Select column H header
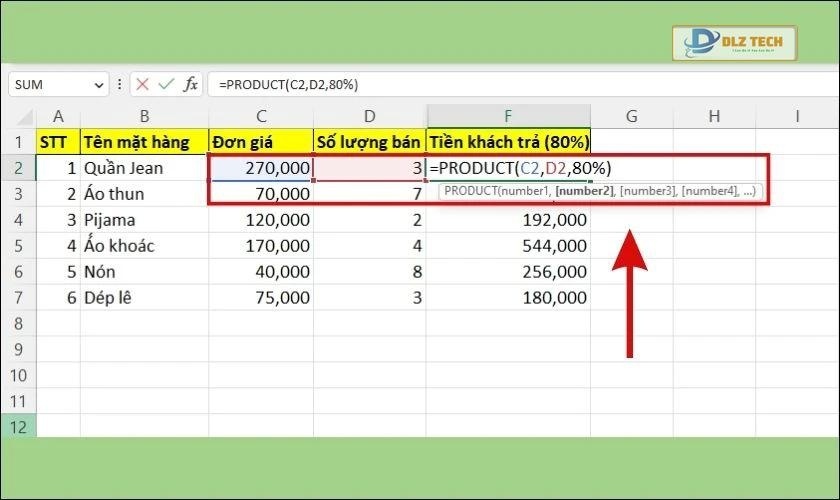The image size is (840, 500). pos(714,116)
